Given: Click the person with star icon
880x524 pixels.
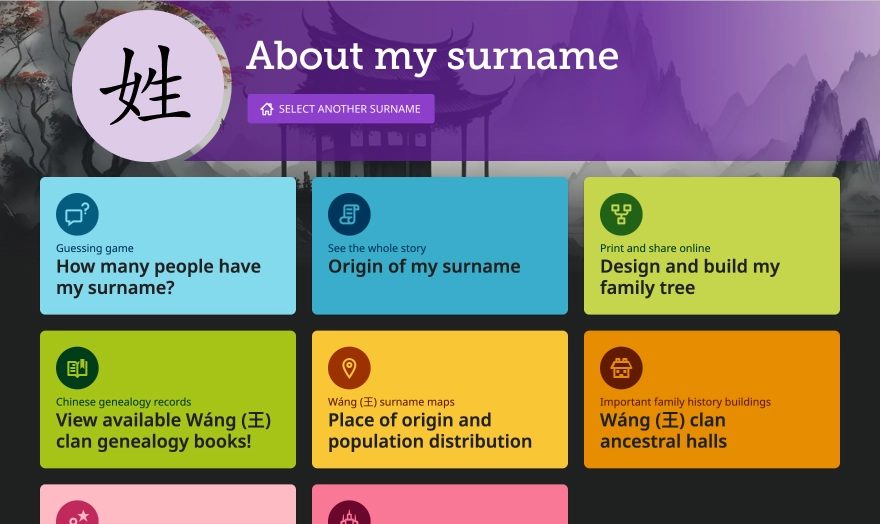Looking at the screenshot, I should [x=77, y=514].
